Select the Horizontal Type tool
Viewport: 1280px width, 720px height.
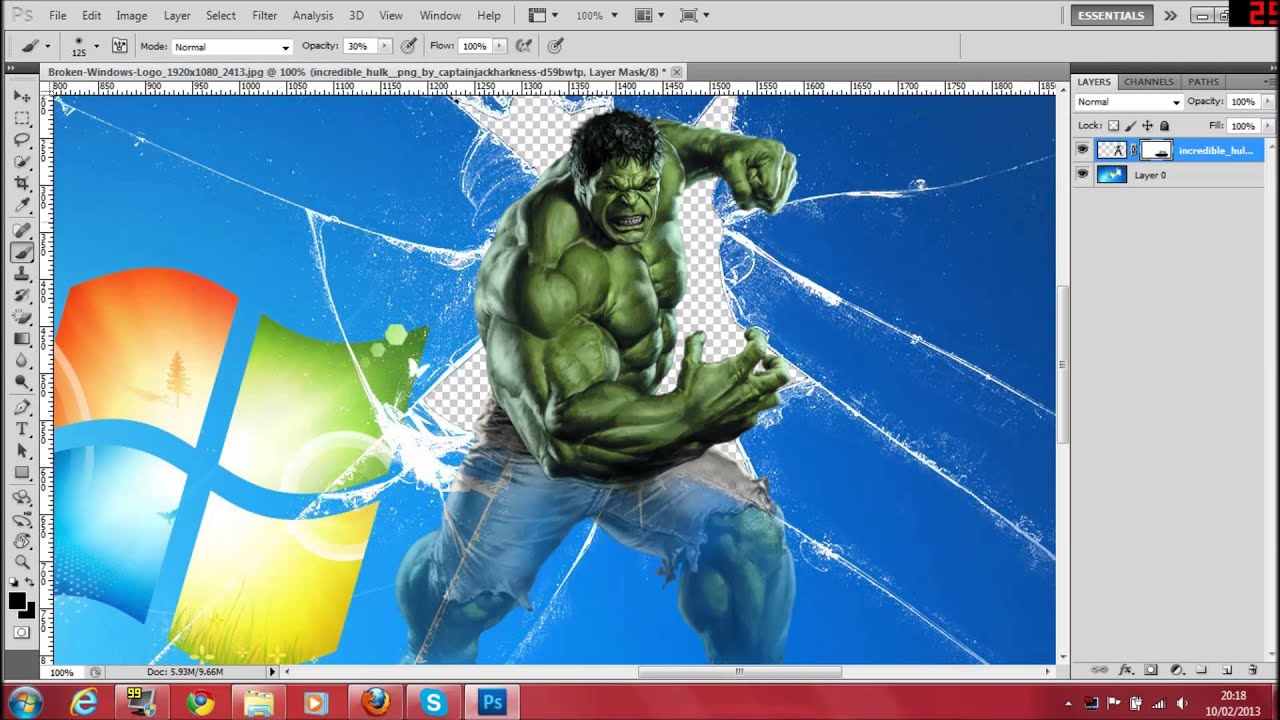point(21,430)
